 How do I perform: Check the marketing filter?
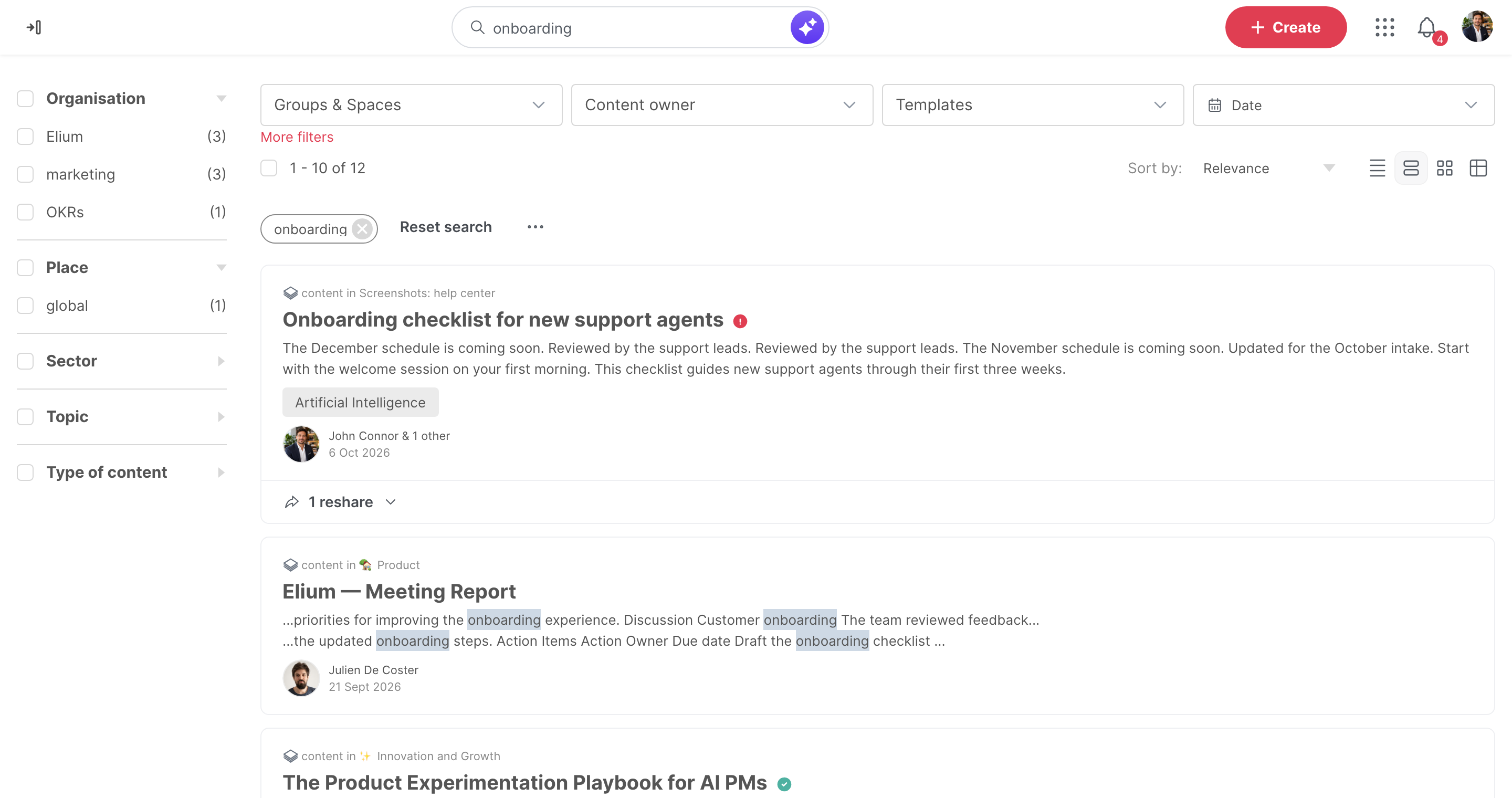25,174
